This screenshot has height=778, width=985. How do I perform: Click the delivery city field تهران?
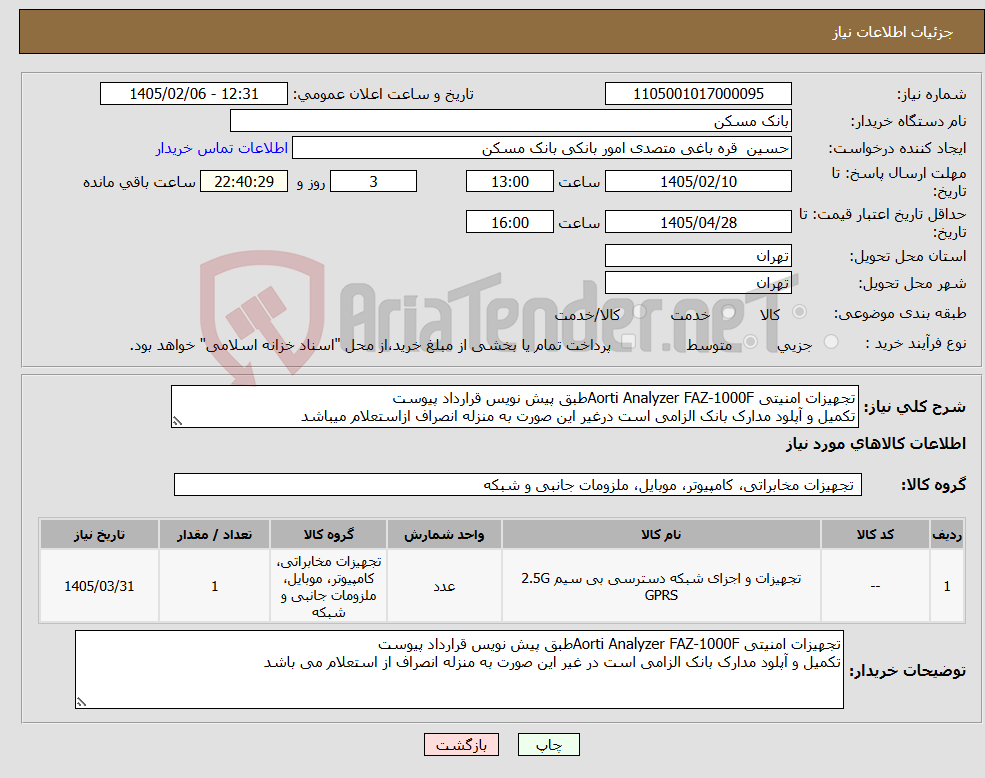[698, 283]
